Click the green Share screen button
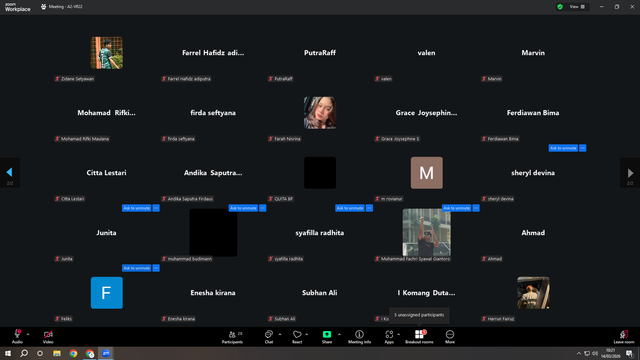Screen dimensions: 640x360 click(x=327, y=336)
